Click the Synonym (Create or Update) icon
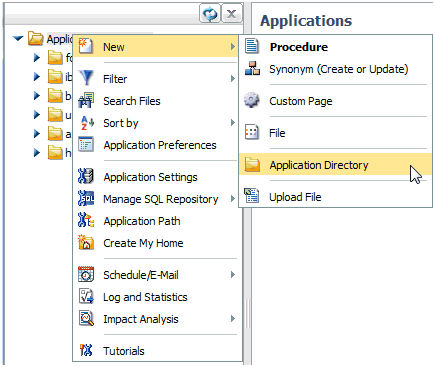Image resolution: width=435 pixels, height=367 pixels. tap(252, 68)
